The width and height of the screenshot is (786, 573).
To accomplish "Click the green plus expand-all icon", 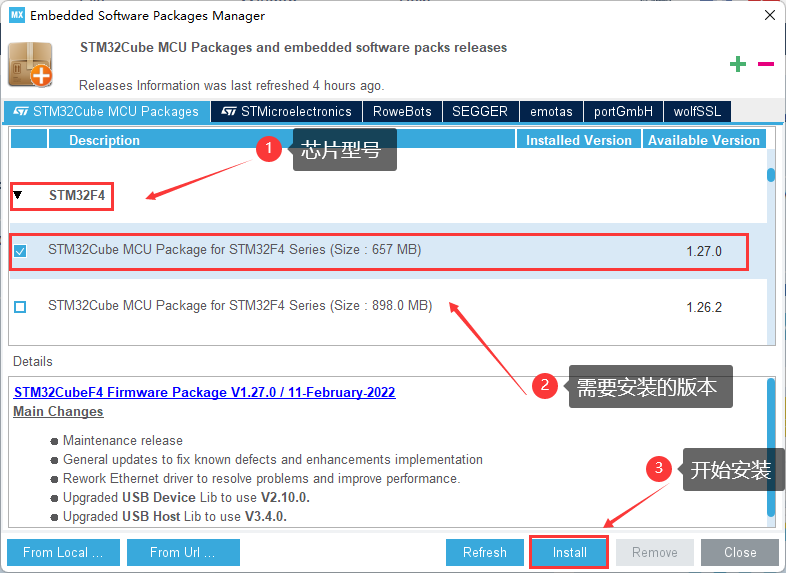I will click(x=737, y=64).
